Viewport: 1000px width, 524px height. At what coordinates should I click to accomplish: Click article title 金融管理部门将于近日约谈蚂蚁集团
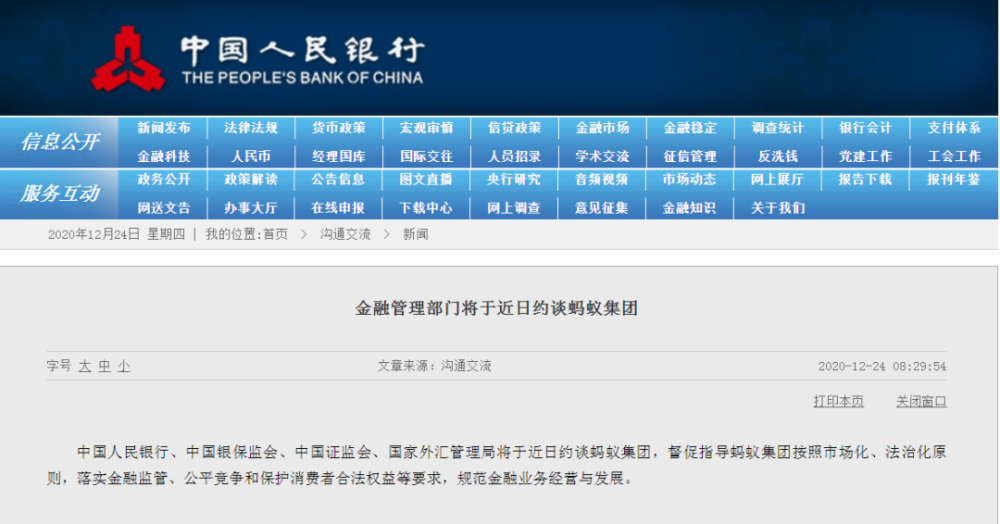tap(496, 309)
